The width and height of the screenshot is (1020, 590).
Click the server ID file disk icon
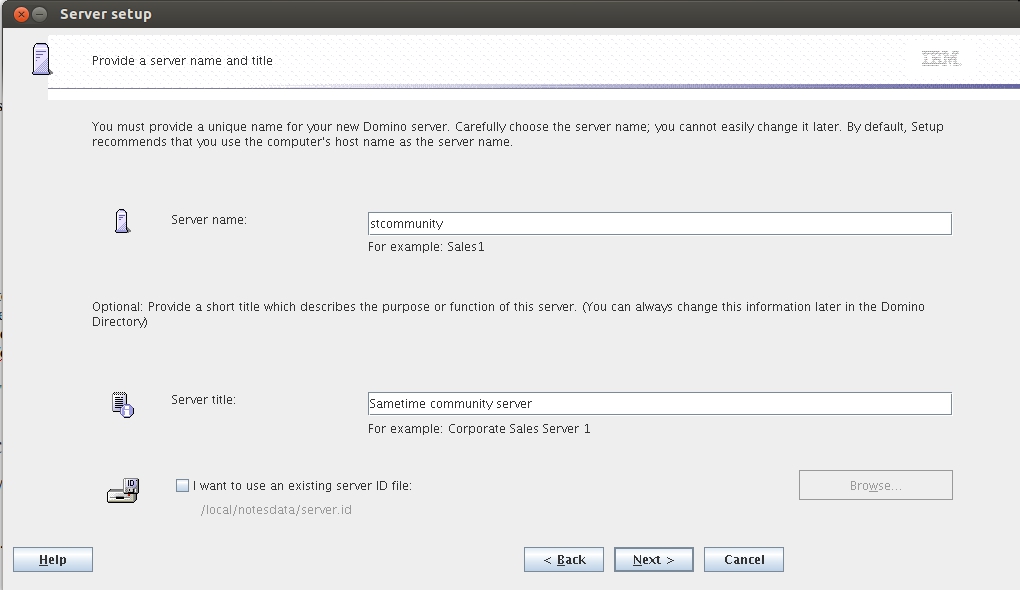click(122, 489)
